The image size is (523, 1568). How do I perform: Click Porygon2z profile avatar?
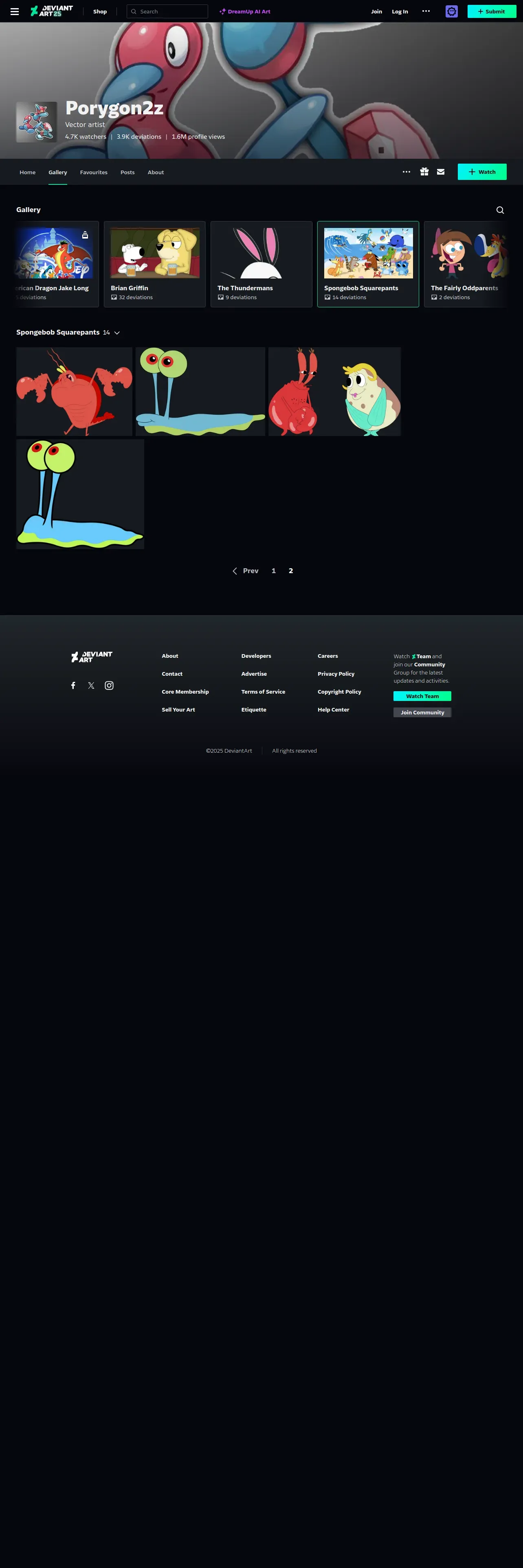click(x=37, y=122)
